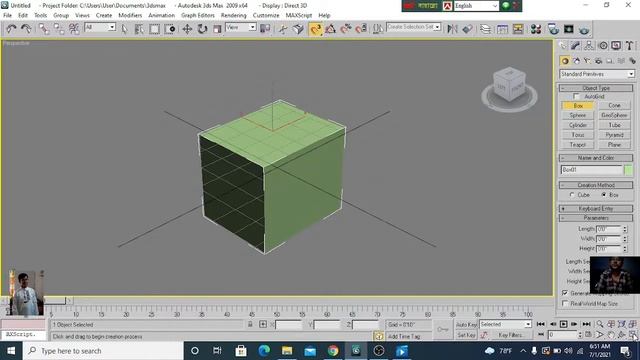The width and height of the screenshot is (640, 360).
Task: Click the Mirror tool icon
Action: 452,29
